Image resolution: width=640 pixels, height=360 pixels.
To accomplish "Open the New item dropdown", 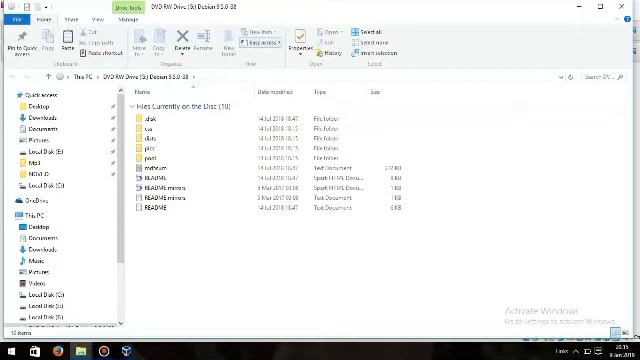I will click(260, 32).
